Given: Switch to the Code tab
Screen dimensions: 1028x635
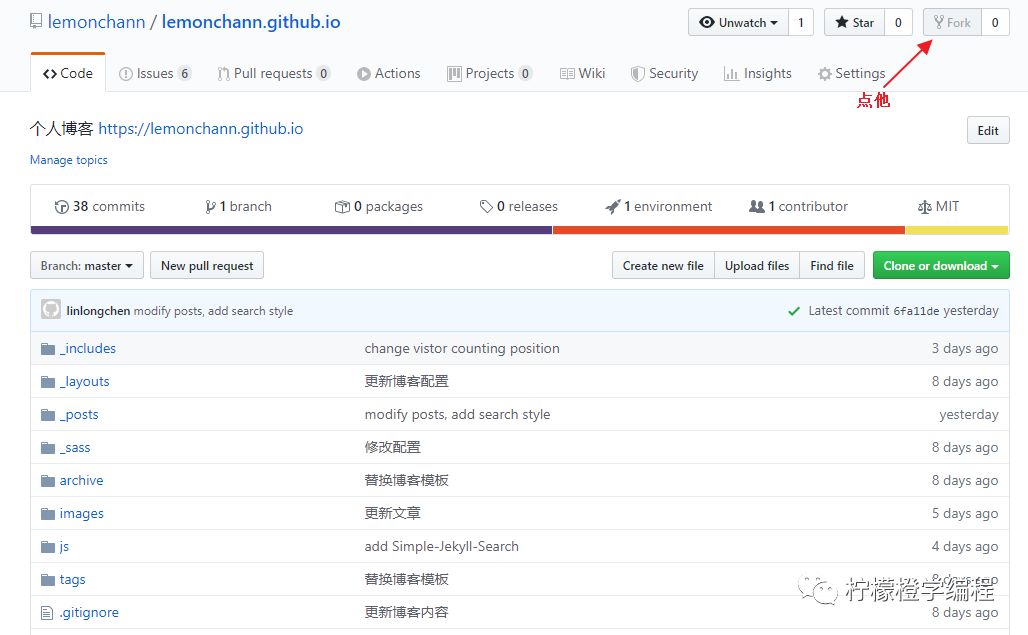Looking at the screenshot, I should [x=68, y=73].
